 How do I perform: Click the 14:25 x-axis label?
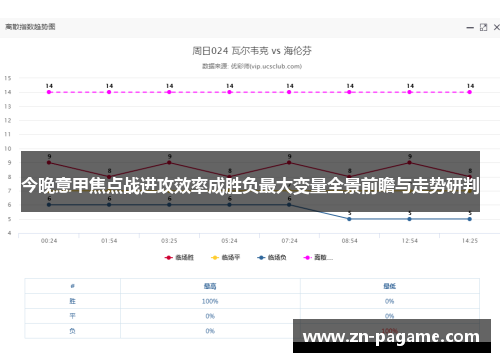470,241
